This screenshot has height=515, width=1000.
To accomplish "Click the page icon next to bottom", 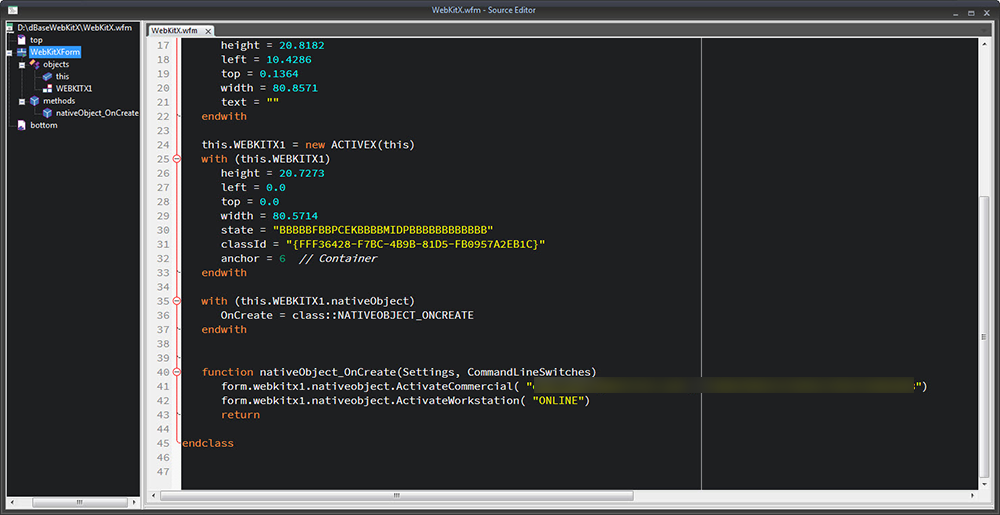I will coord(22,125).
